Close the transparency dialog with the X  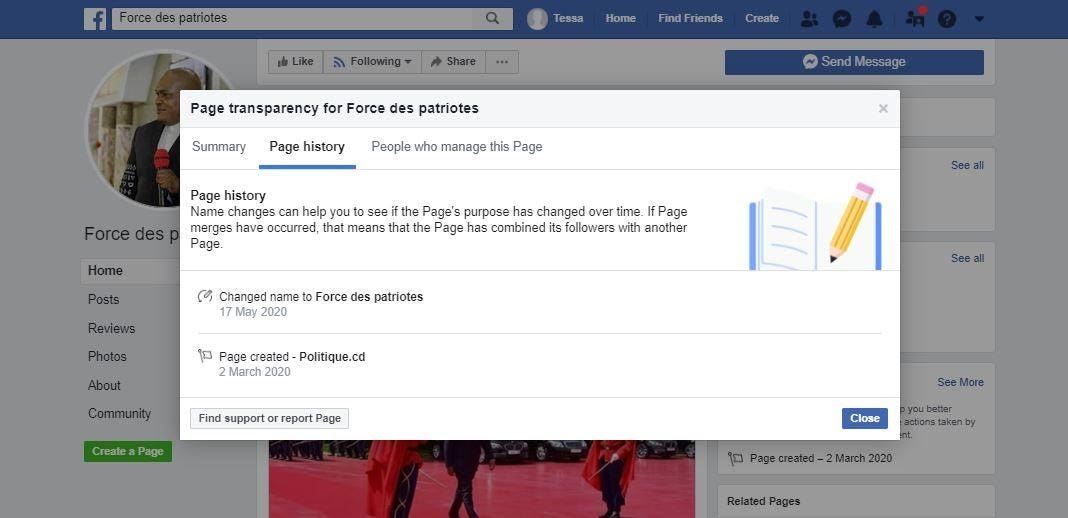(x=883, y=108)
